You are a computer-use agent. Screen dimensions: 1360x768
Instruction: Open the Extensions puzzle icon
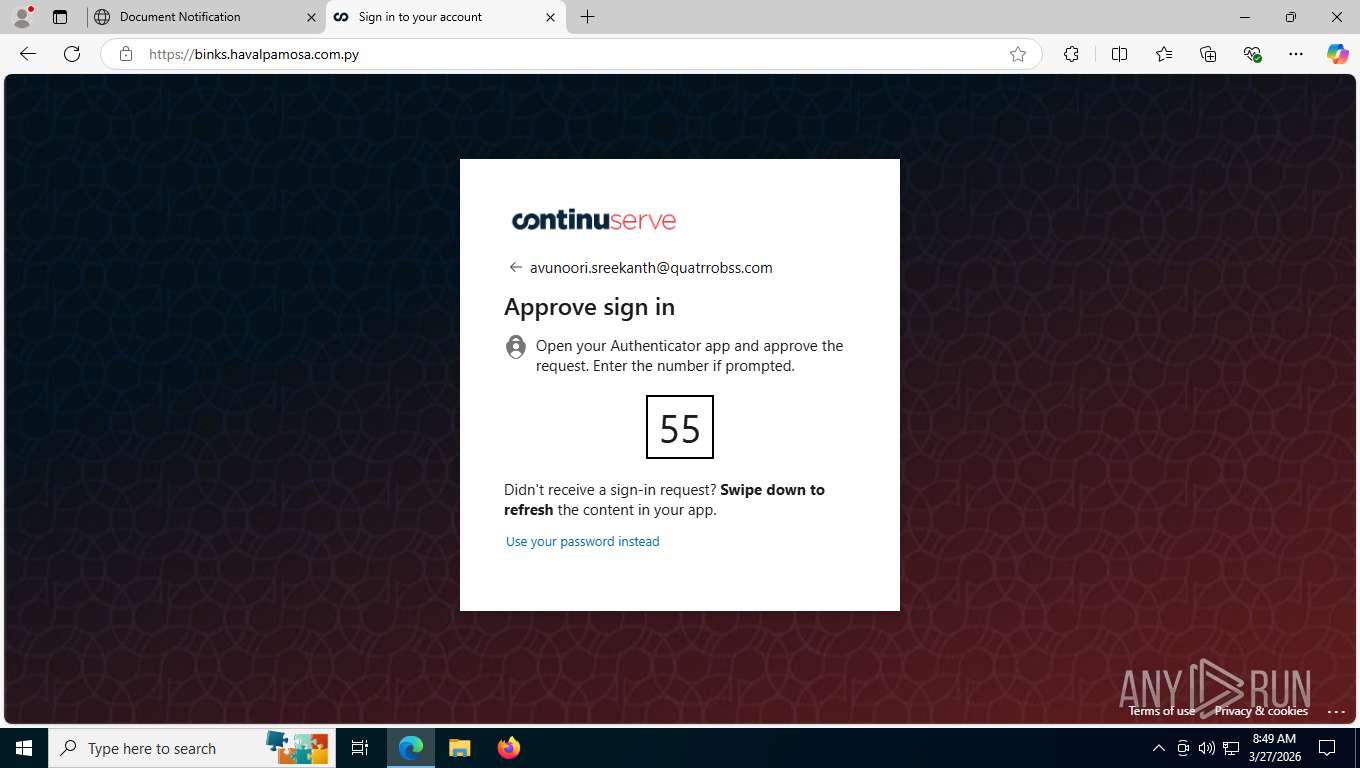pos(1071,54)
